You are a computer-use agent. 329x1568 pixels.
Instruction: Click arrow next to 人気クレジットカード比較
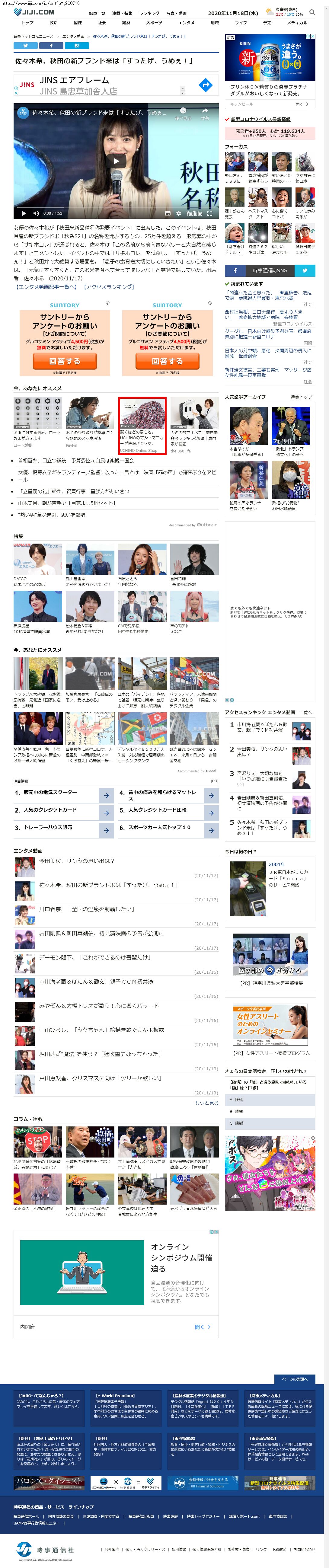pos(211,813)
